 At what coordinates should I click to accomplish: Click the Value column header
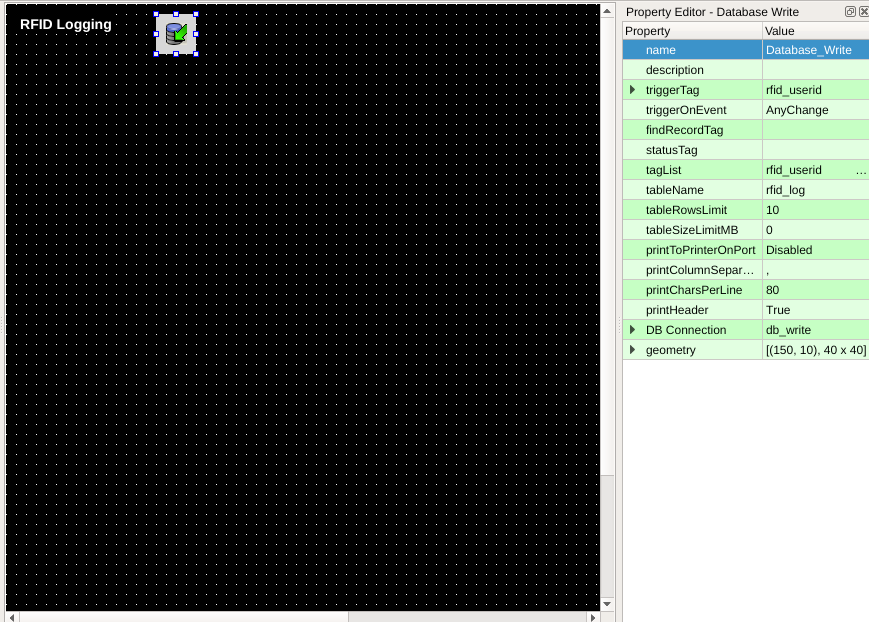coord(815,31)
